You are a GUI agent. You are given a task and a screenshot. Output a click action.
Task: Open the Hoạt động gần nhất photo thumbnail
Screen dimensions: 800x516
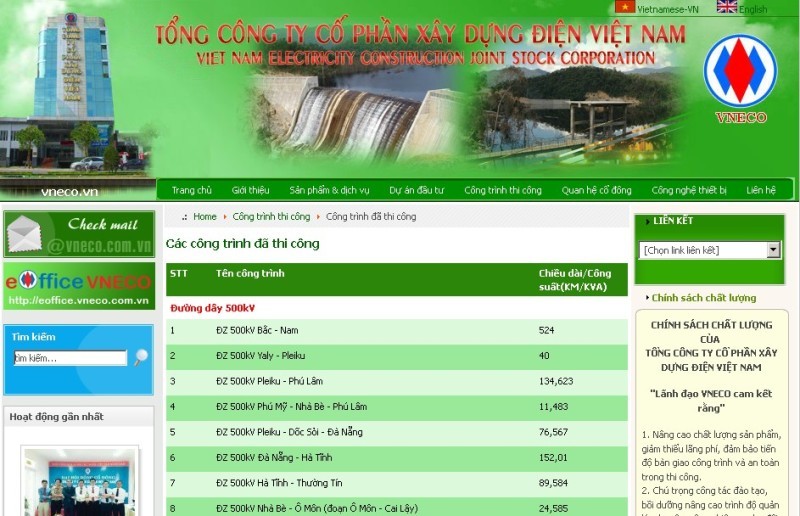pos(80,481)
